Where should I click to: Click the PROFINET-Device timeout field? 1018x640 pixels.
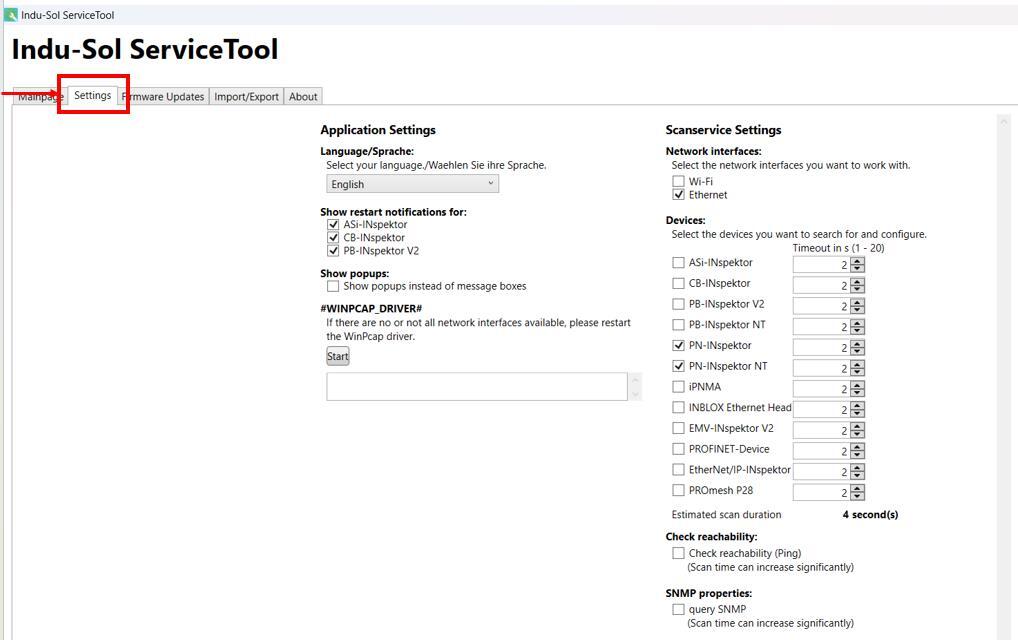821,451
